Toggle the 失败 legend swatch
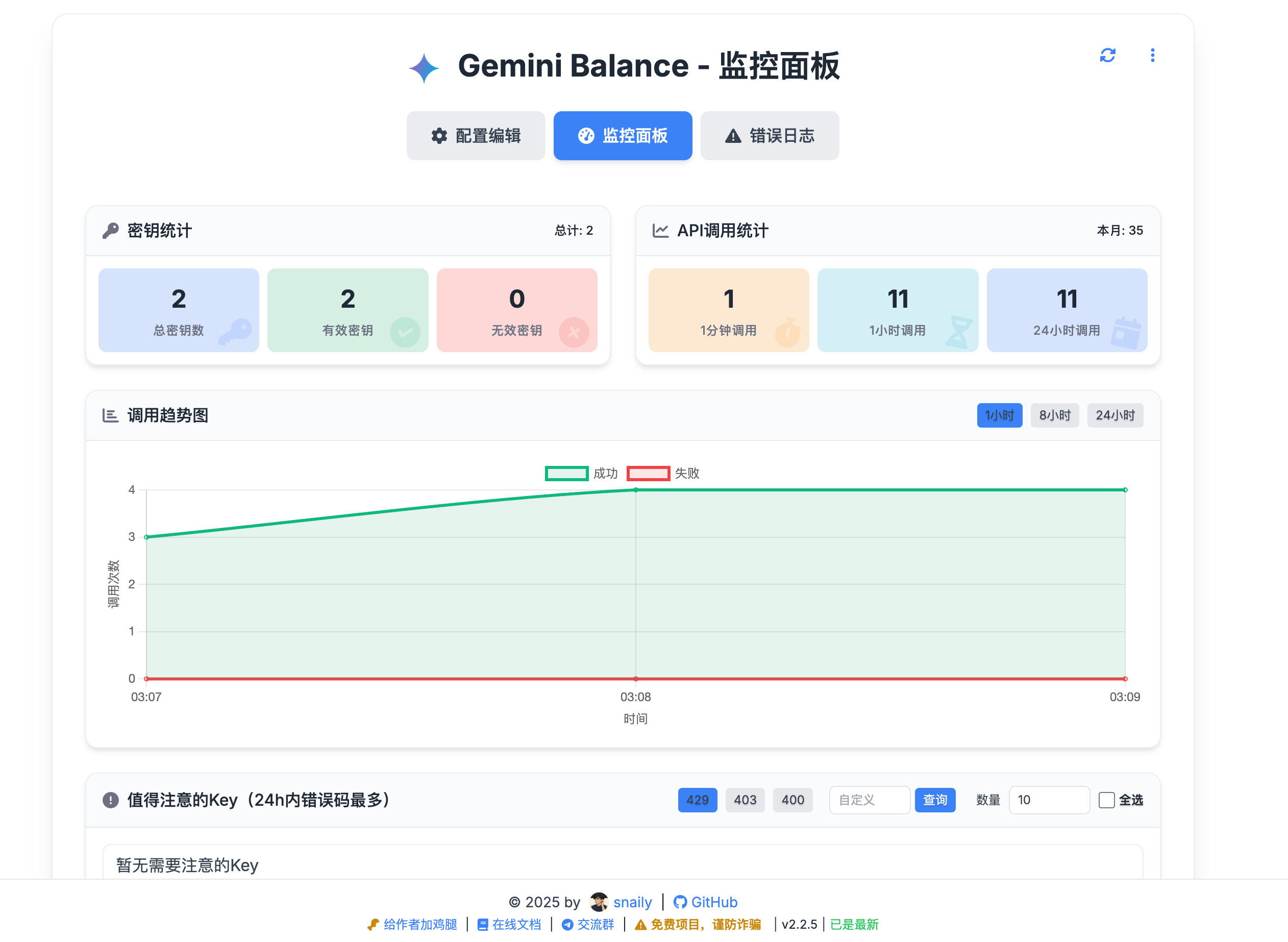The width and height of the screenshot is (1288, 942). pyautogui.click(x=648, y=473)
